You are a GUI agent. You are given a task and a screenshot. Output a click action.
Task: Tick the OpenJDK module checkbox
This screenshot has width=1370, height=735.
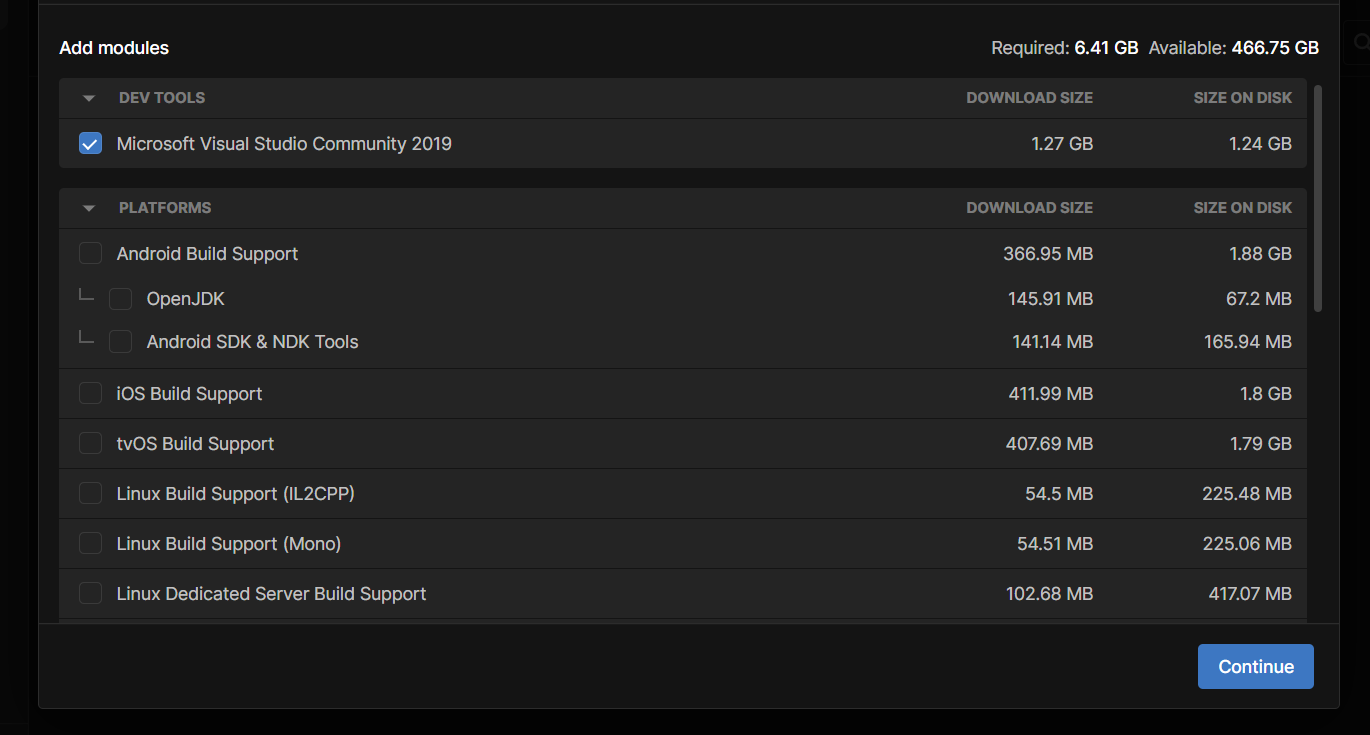point(120,299)
